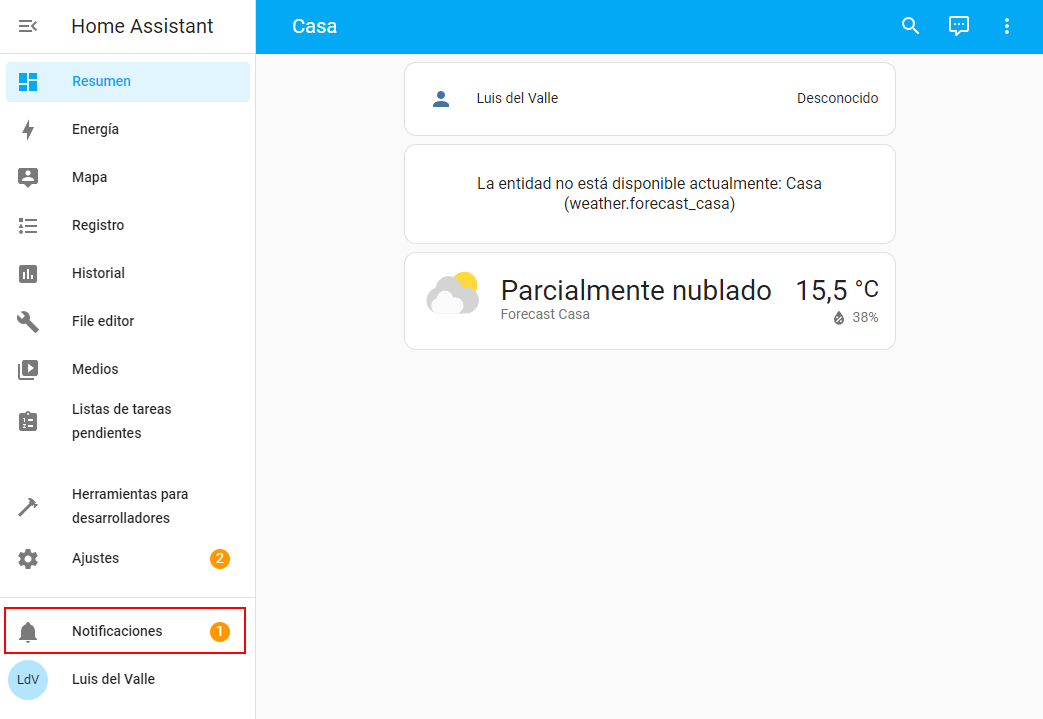This screenshot has width=1043, height=719.
Task: Click the Casa dashboard title
Action: [x=315, y=27]
